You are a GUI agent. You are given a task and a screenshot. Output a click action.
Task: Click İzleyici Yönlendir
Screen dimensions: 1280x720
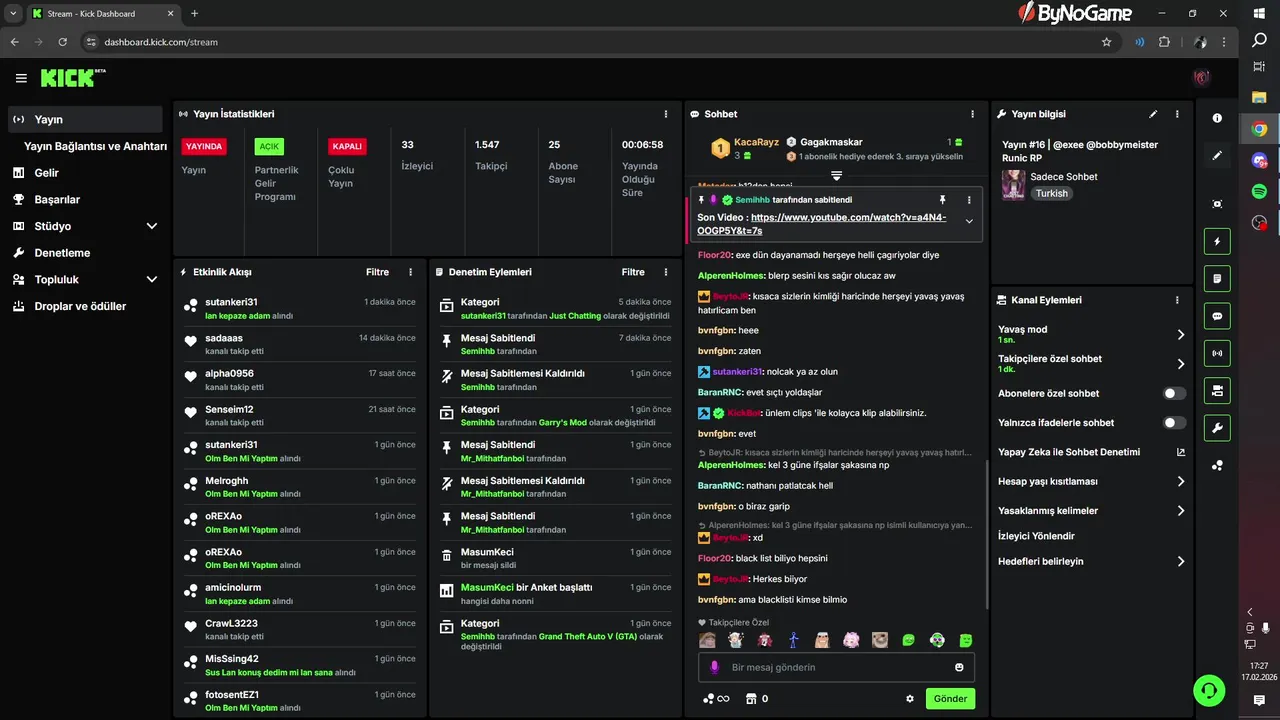pyautogui.click(x=1036, y=536)
